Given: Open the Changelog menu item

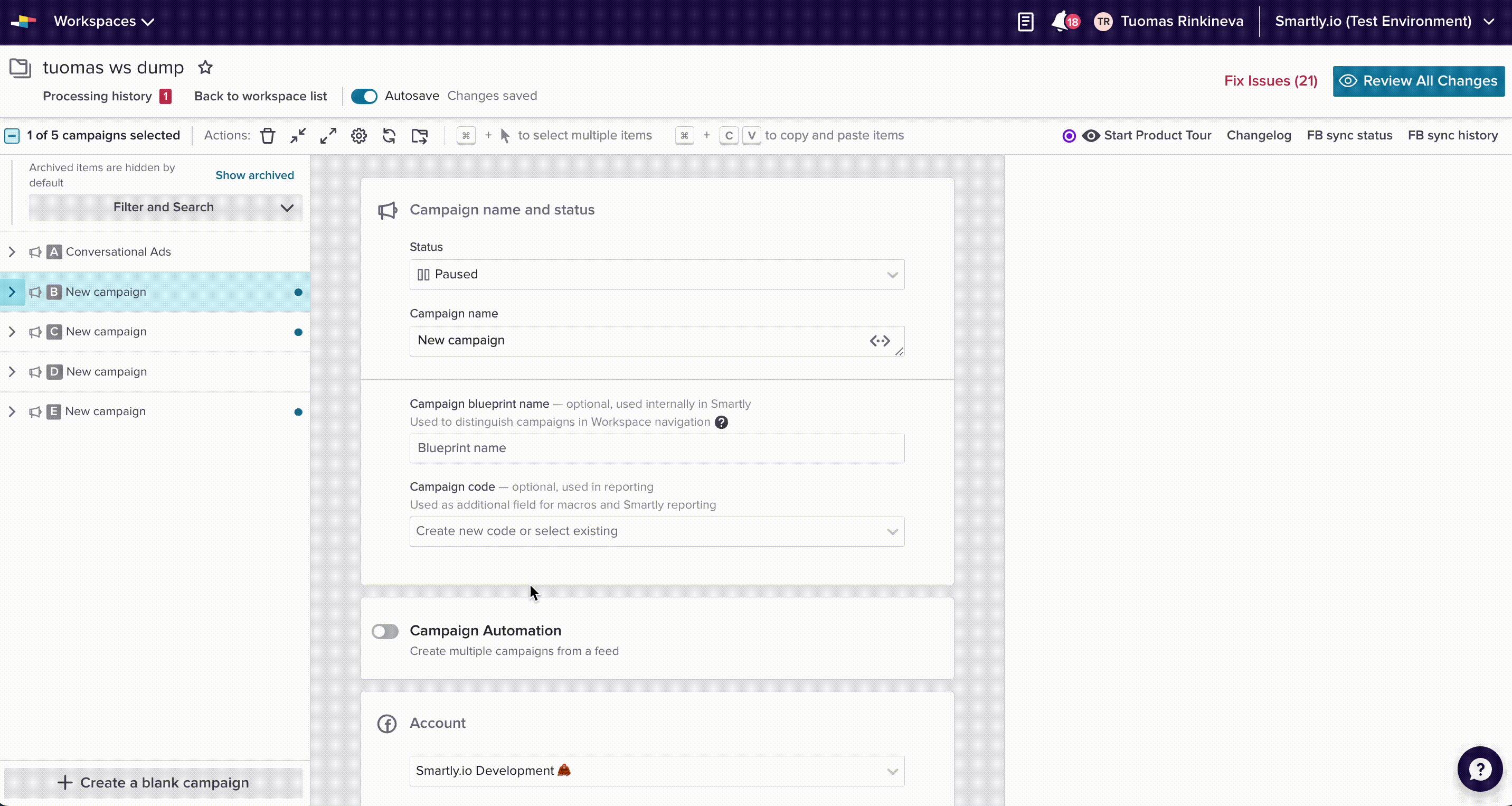Looking at the screenshot, I should pos(1258,135).
